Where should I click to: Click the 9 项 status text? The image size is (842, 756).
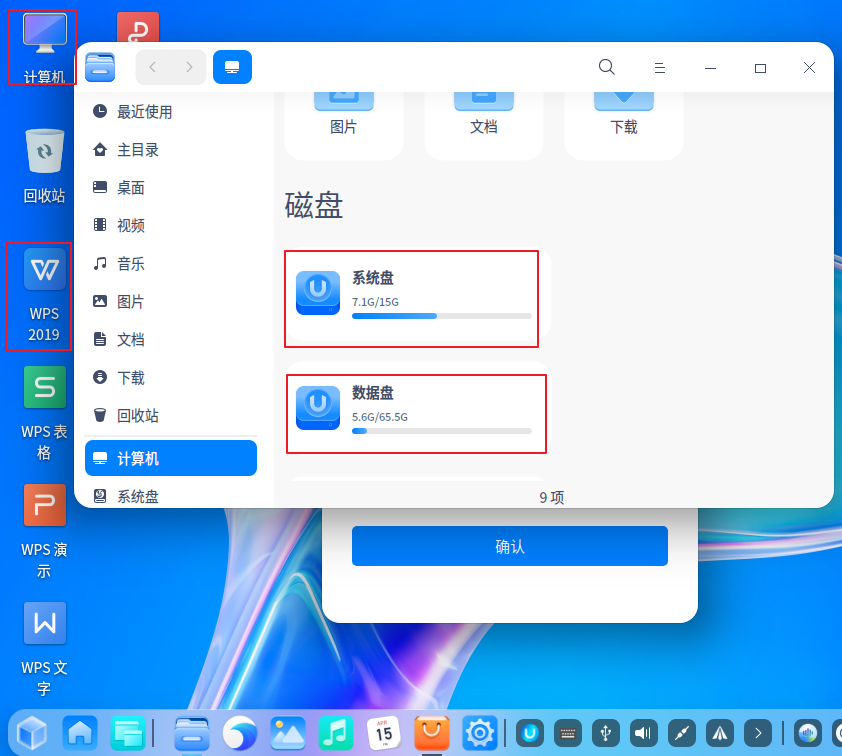pos(551,497)
